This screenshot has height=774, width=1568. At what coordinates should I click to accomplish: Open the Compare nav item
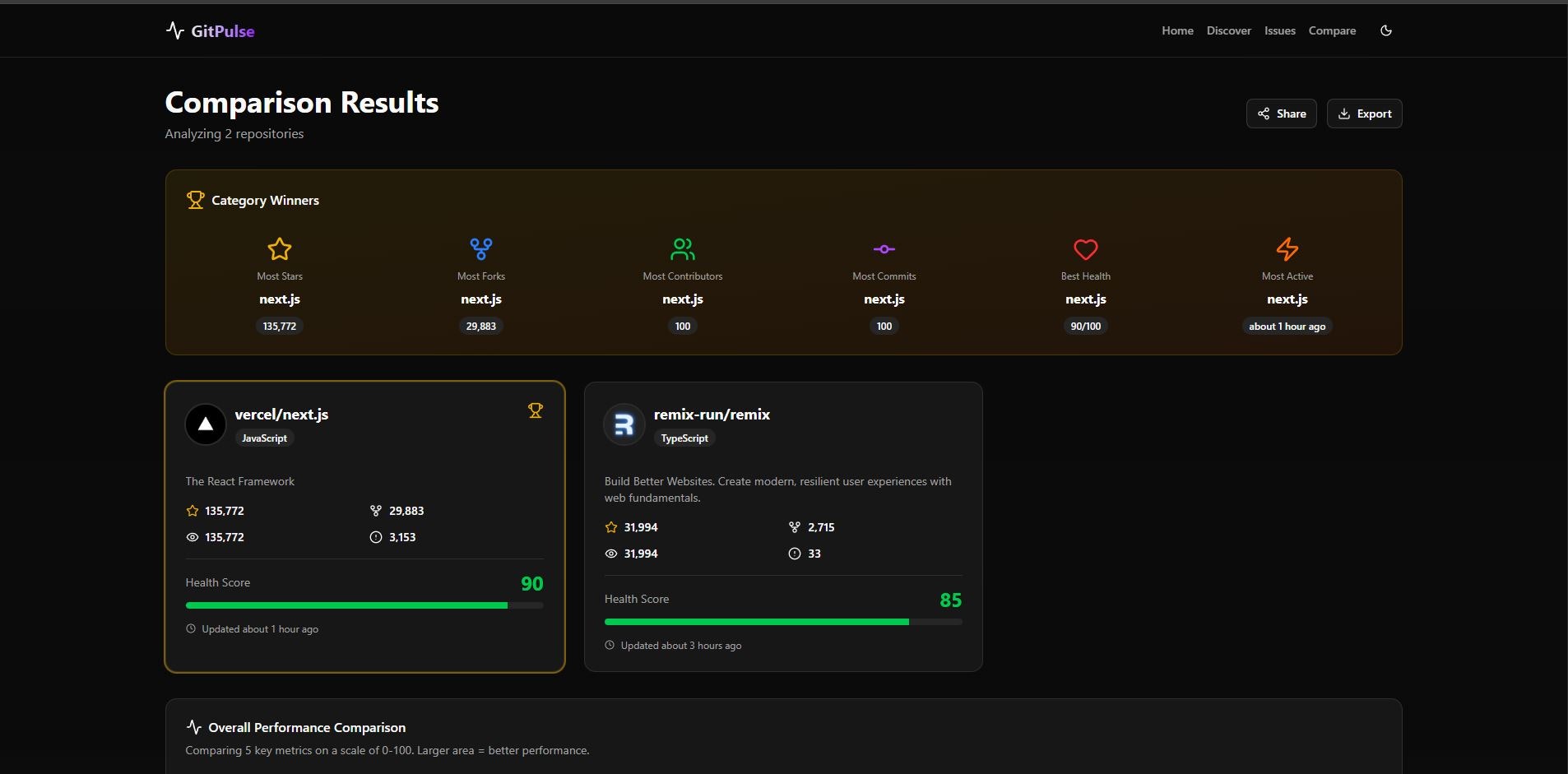1332,30
